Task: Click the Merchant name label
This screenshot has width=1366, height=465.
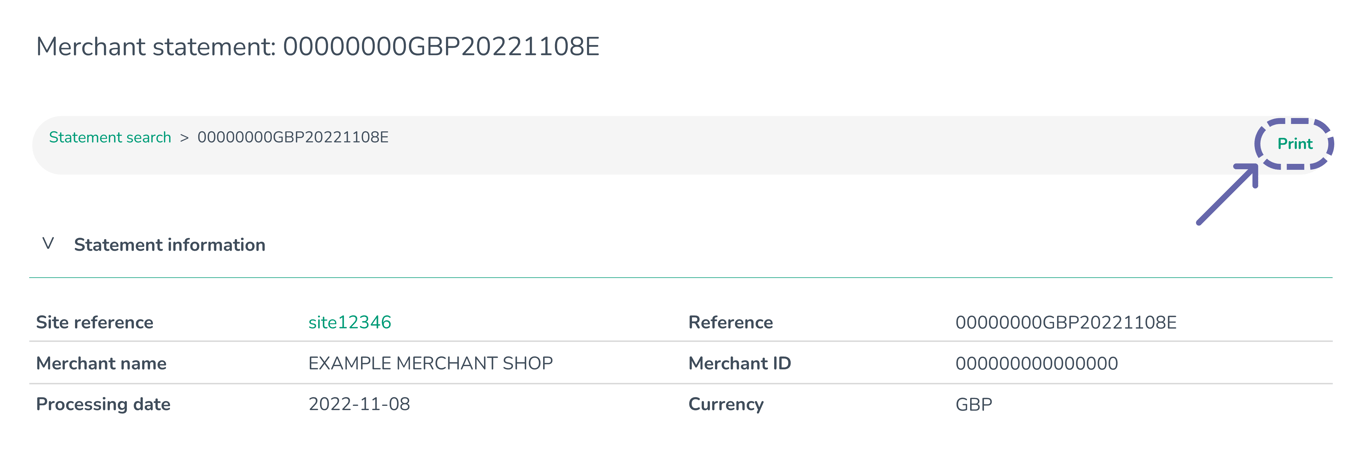Action: click(x=101, y=364)
